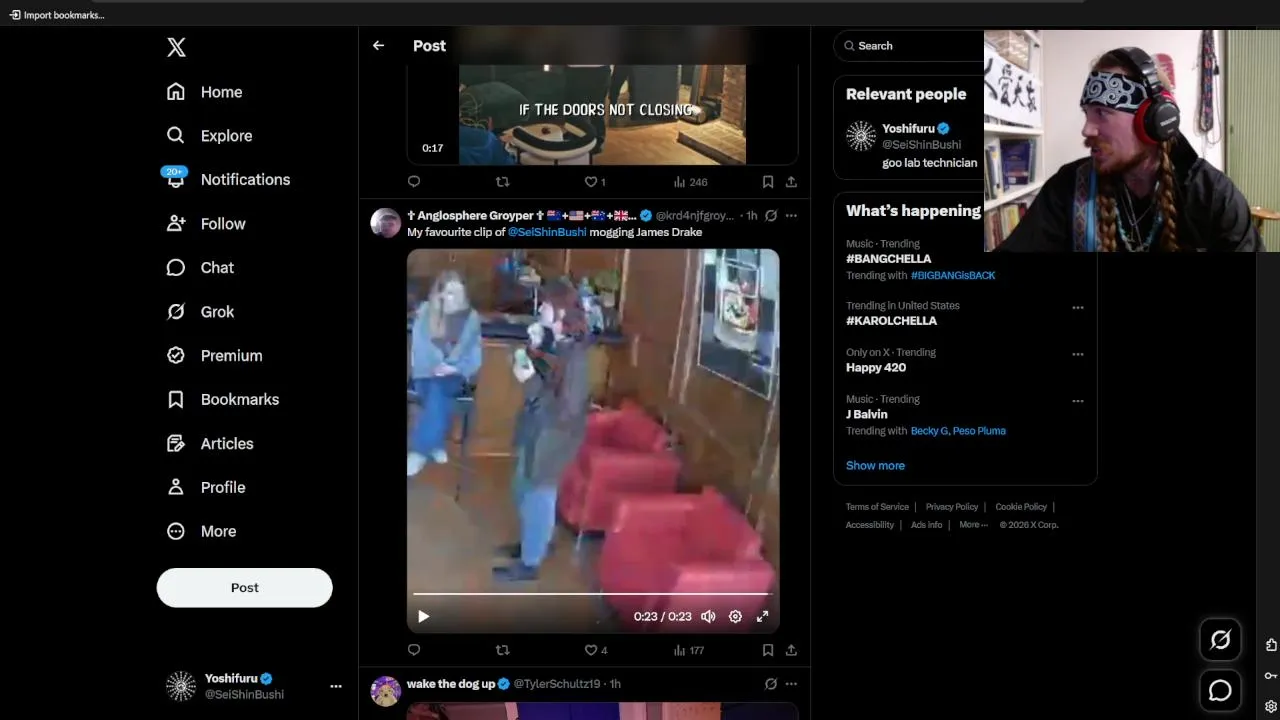Like the post with 4 likes

pos(596,650)
